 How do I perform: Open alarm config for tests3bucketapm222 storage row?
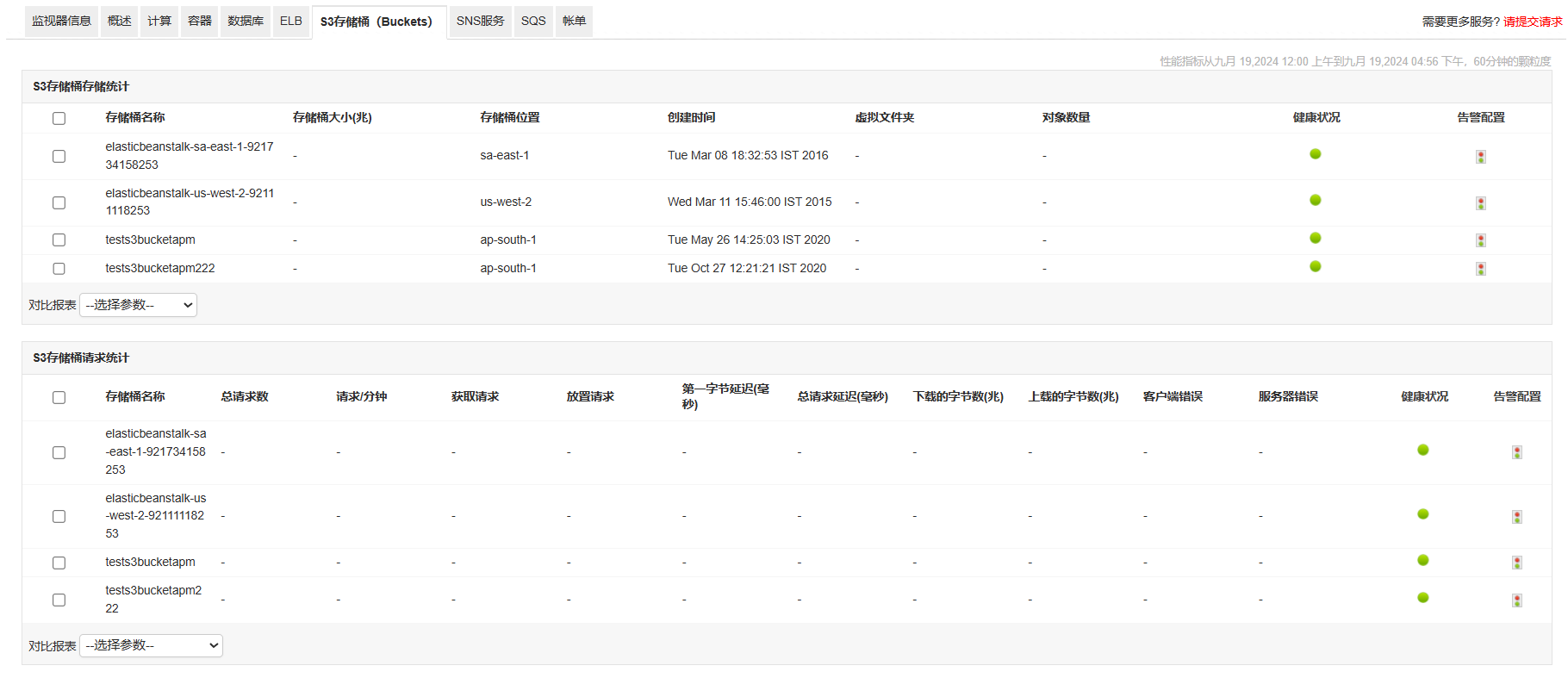1481,269
